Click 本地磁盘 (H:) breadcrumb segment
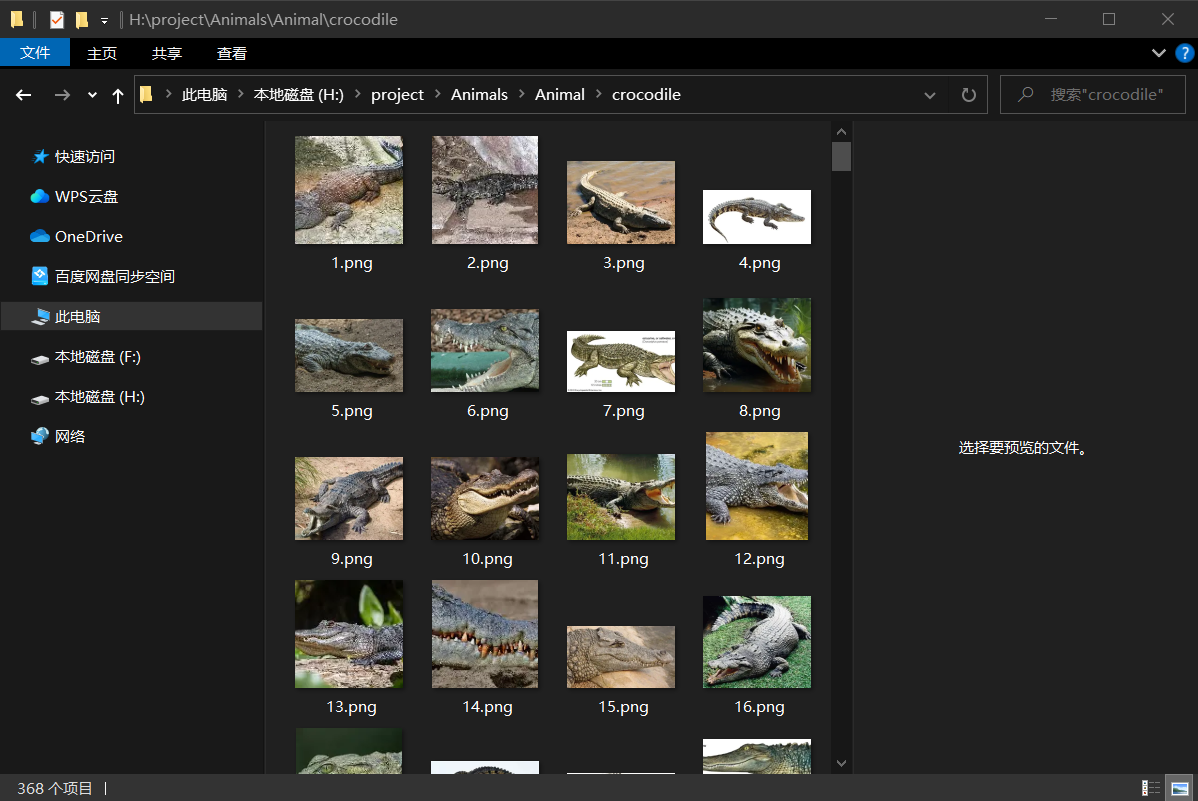The width and height of the screenshot is (1198, 801). (299, 95)
